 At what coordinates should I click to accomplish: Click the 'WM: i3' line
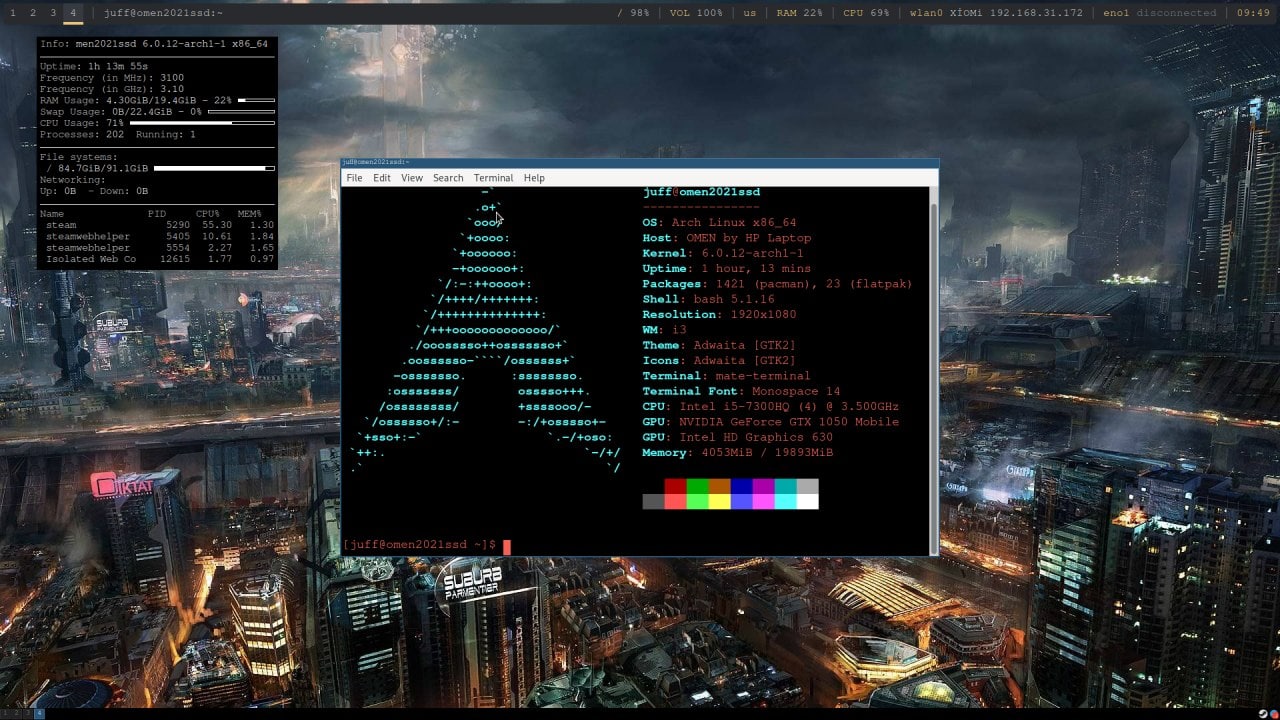coord(665,330)
